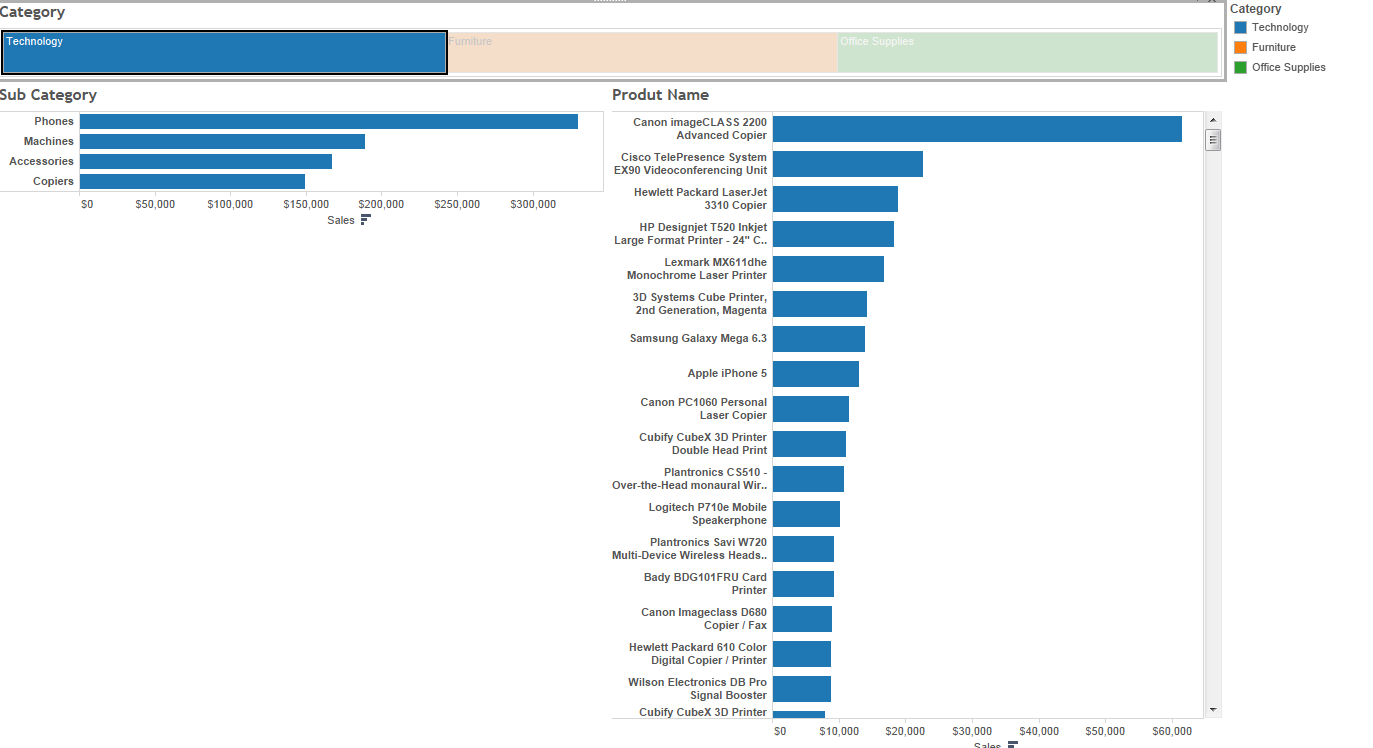The image size is (1373, 748).
Task: Click the blue Technology legend swatch
Action: (1241, 28)
